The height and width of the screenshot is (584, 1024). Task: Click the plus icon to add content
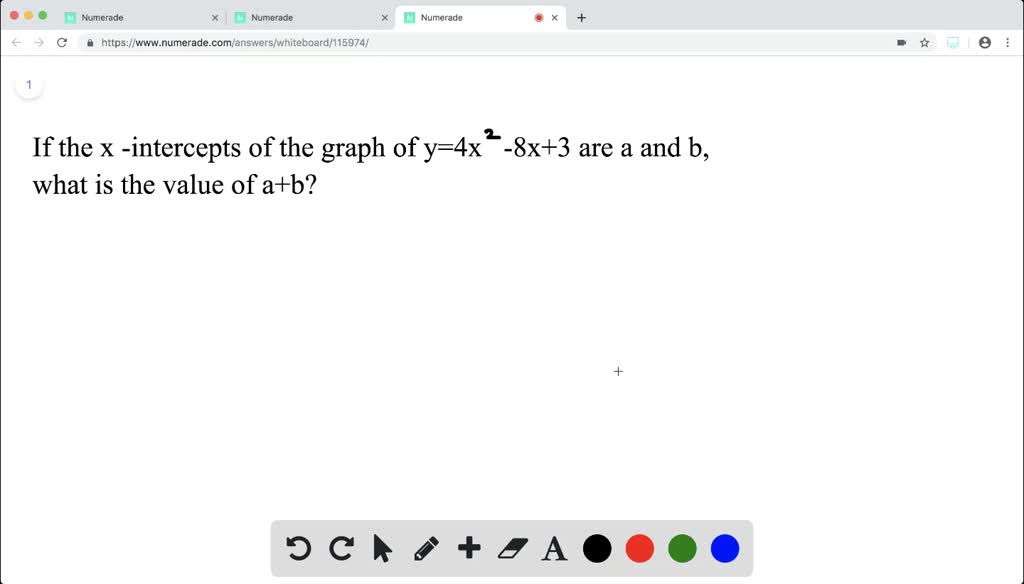point(469,548)
